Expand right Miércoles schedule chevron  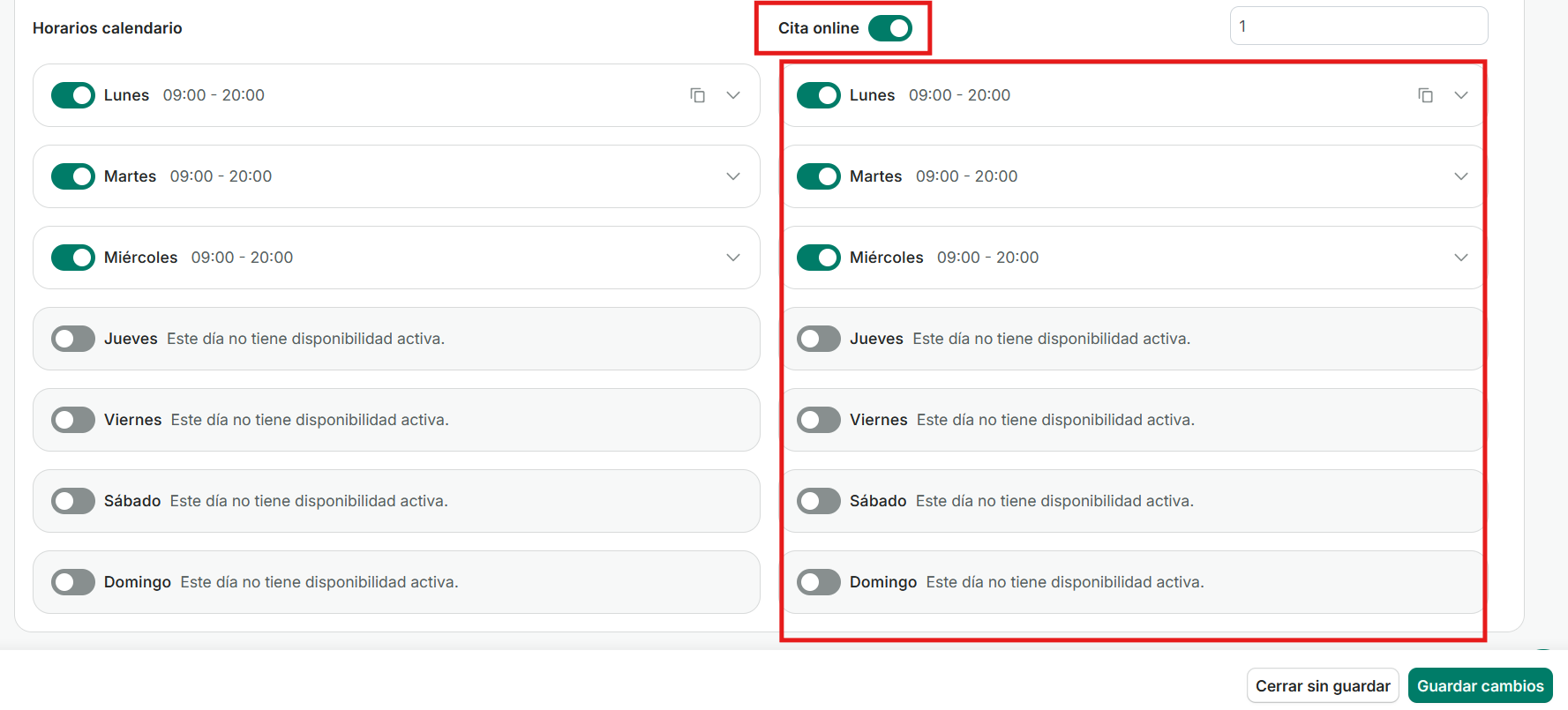coord(1461,258)
